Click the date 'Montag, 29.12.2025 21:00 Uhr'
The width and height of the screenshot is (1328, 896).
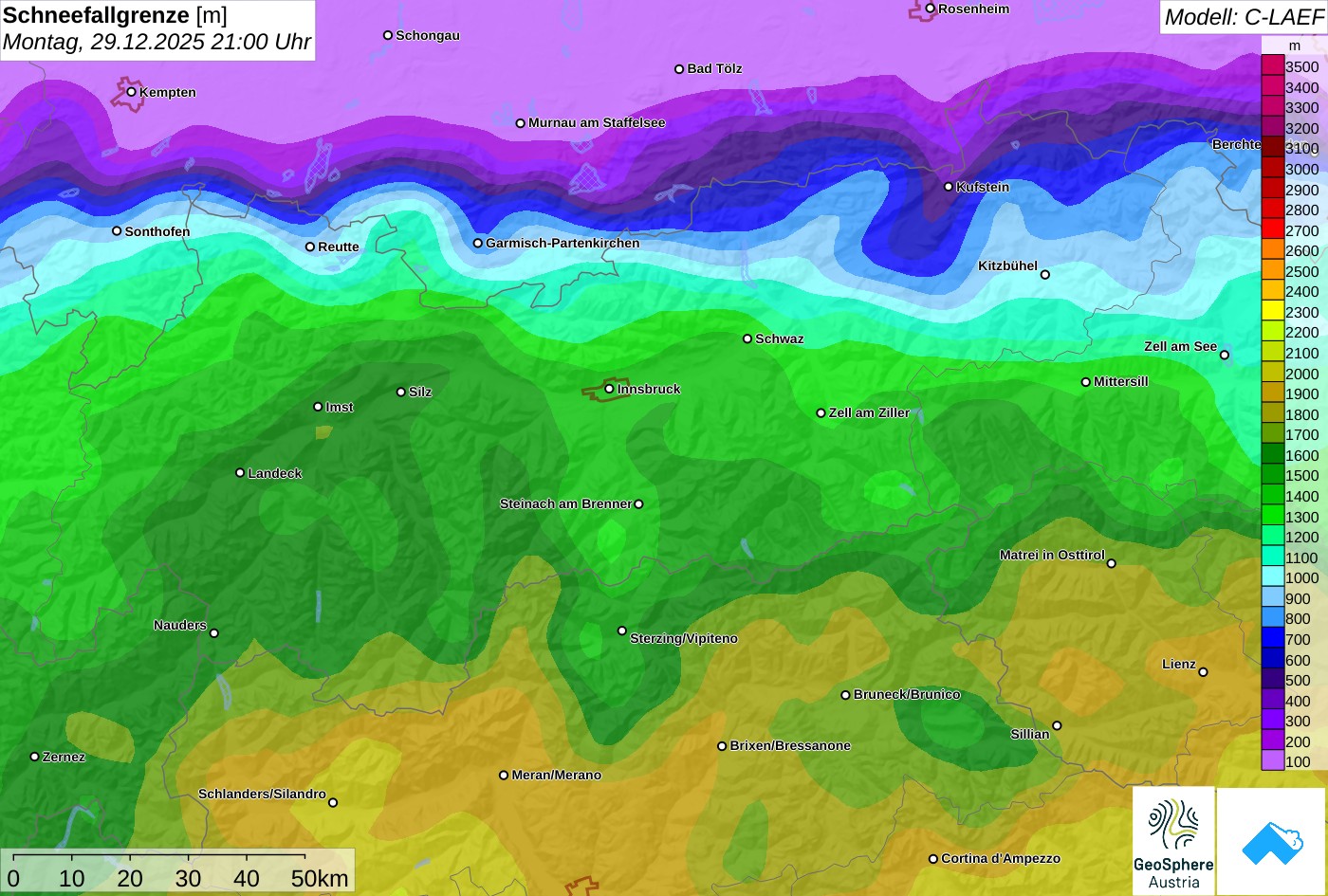[157, 43]
